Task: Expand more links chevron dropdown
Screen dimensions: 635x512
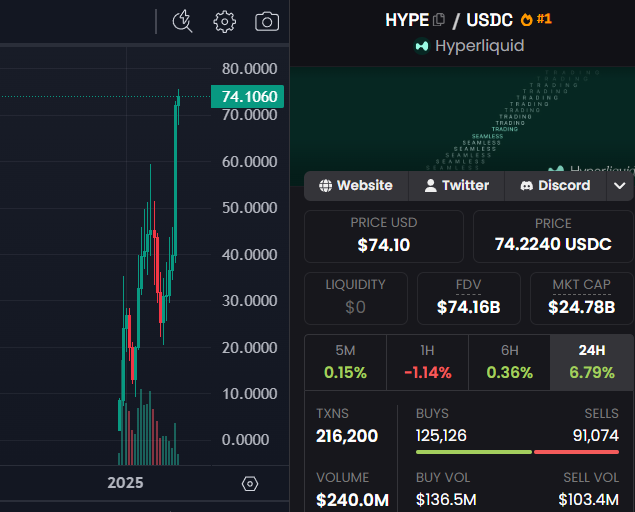Action: [x=620, y=186]
